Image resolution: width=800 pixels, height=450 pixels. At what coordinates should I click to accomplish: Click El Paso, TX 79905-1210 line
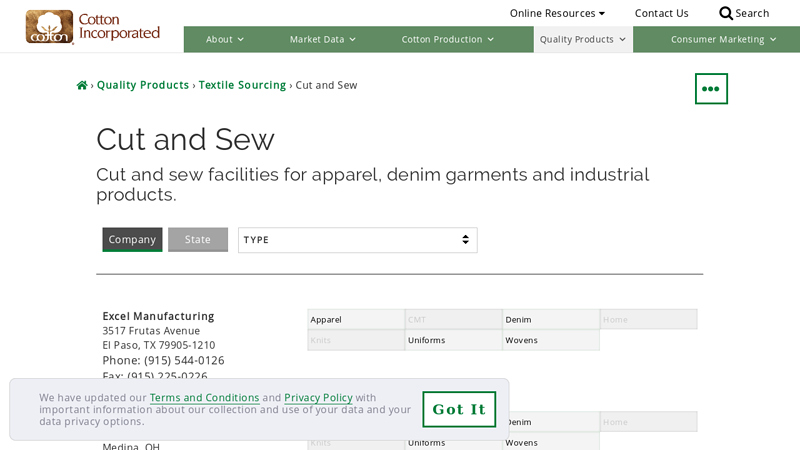coord(159,345)
